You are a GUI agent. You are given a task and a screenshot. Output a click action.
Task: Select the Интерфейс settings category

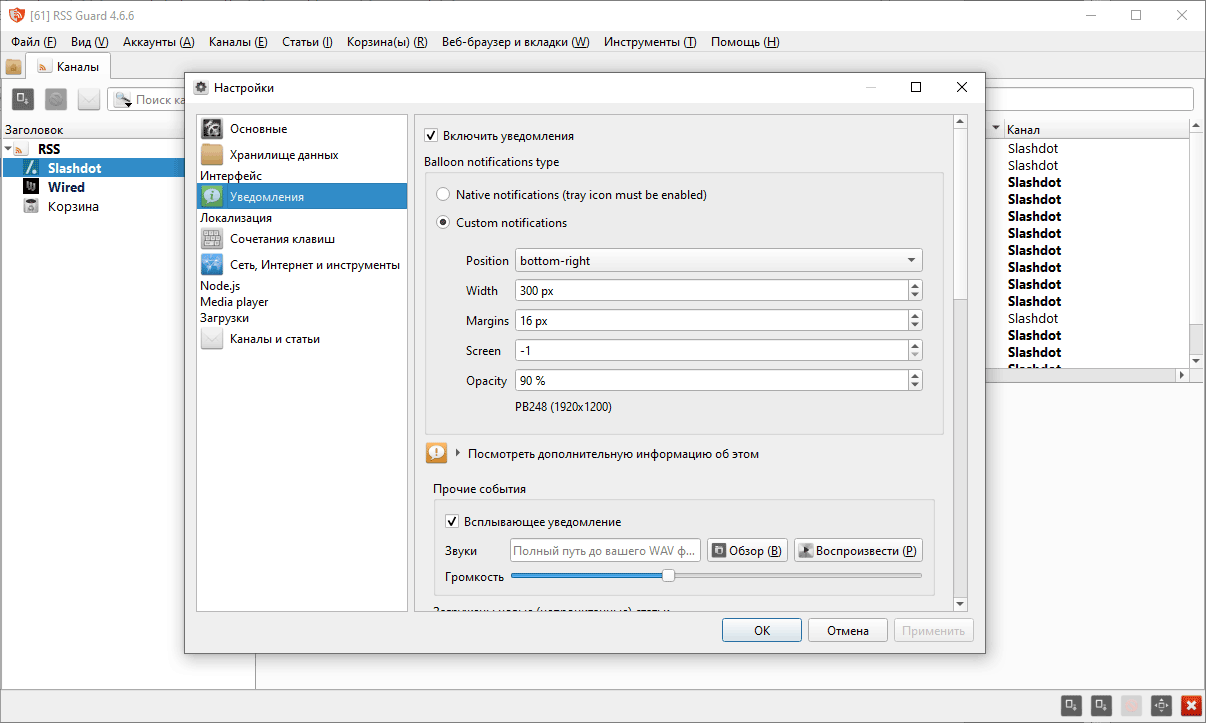[231, 176]
